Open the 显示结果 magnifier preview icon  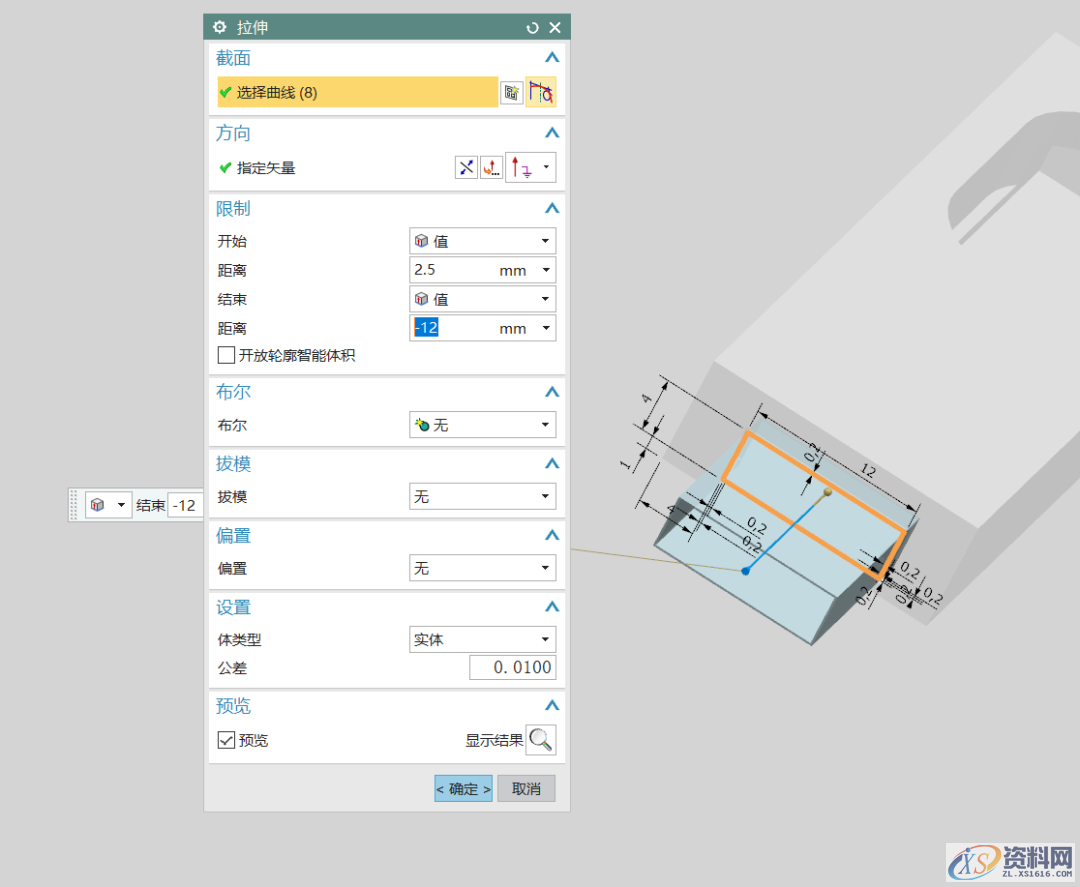(x=541, y=740)
